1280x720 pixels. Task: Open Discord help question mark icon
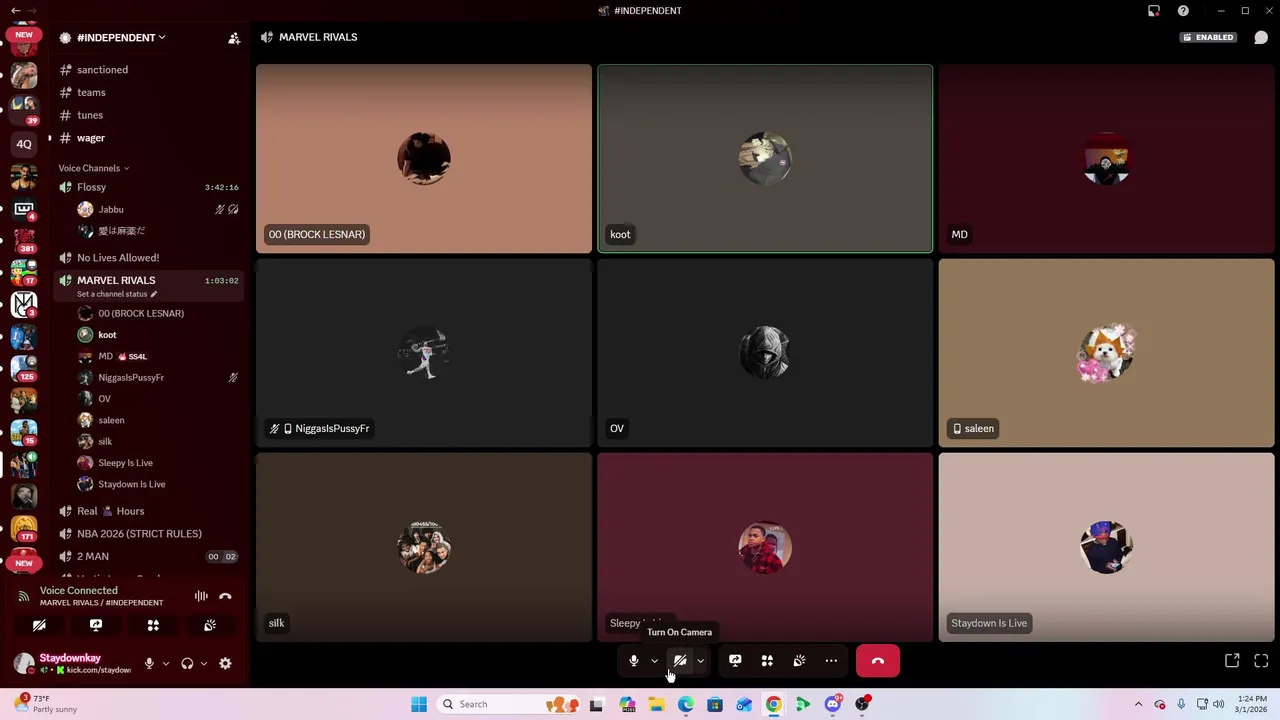[1183, 11]
